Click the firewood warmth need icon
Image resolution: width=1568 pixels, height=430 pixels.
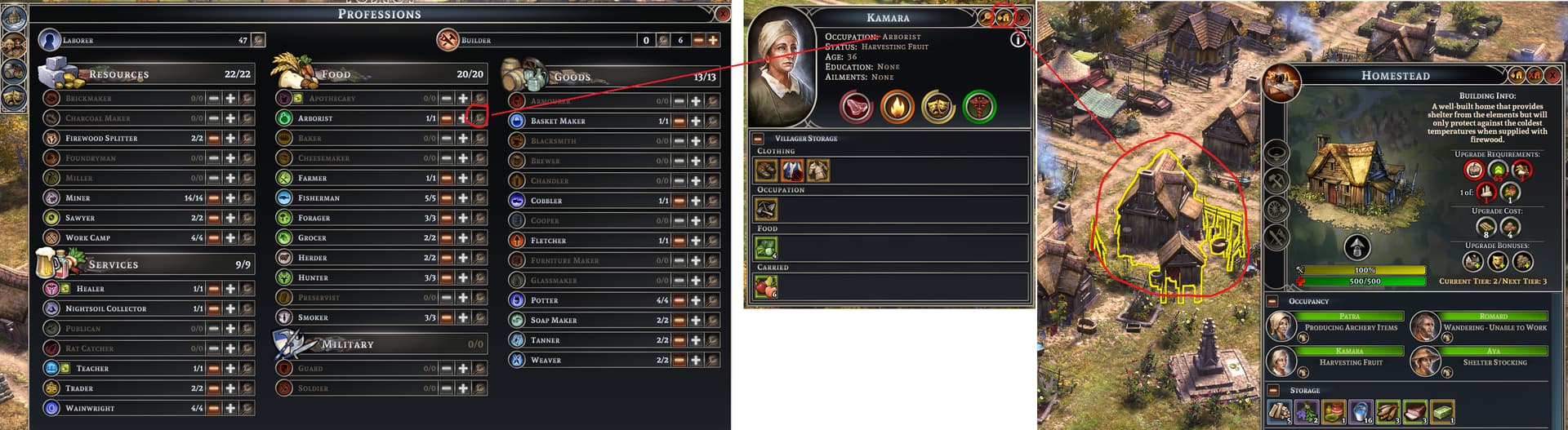(x=898, y=107)
